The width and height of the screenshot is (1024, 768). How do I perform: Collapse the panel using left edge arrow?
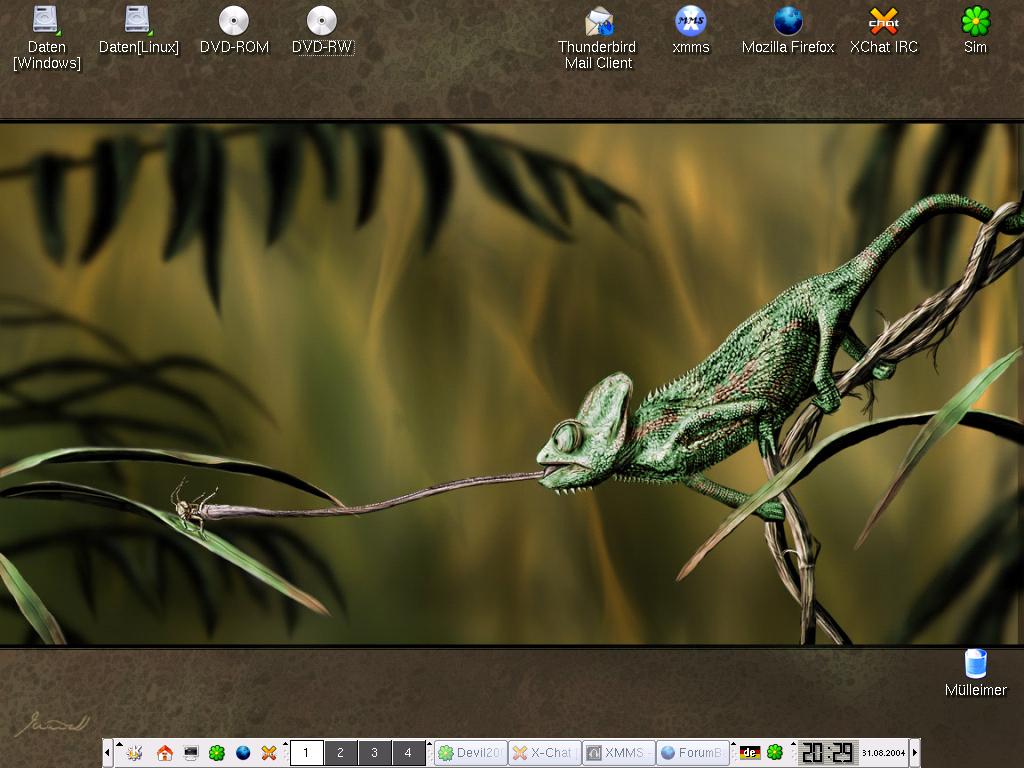click(x=108, y=753)
